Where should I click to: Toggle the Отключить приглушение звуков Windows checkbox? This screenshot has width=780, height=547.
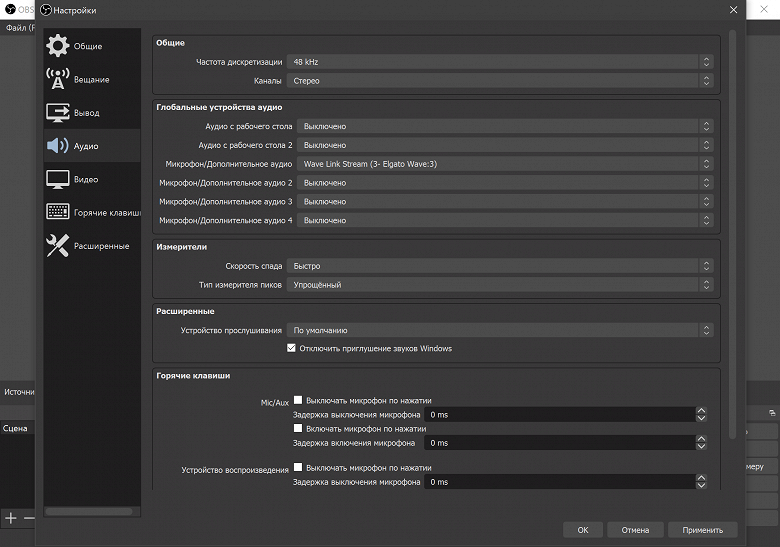[292, 349]
